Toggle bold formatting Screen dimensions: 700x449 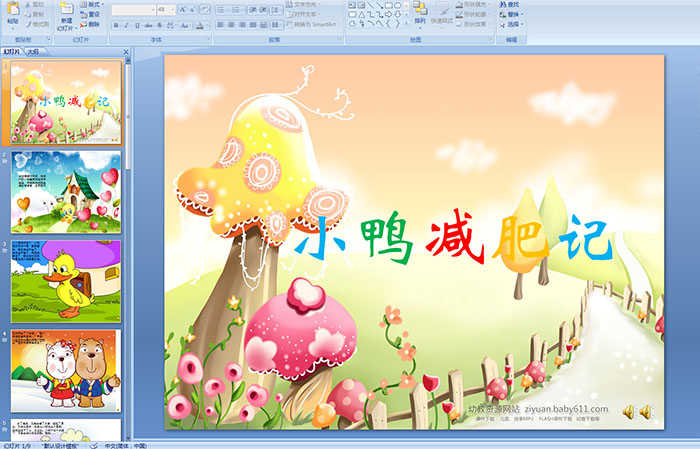pyautogui.click(x=114, y=24)
